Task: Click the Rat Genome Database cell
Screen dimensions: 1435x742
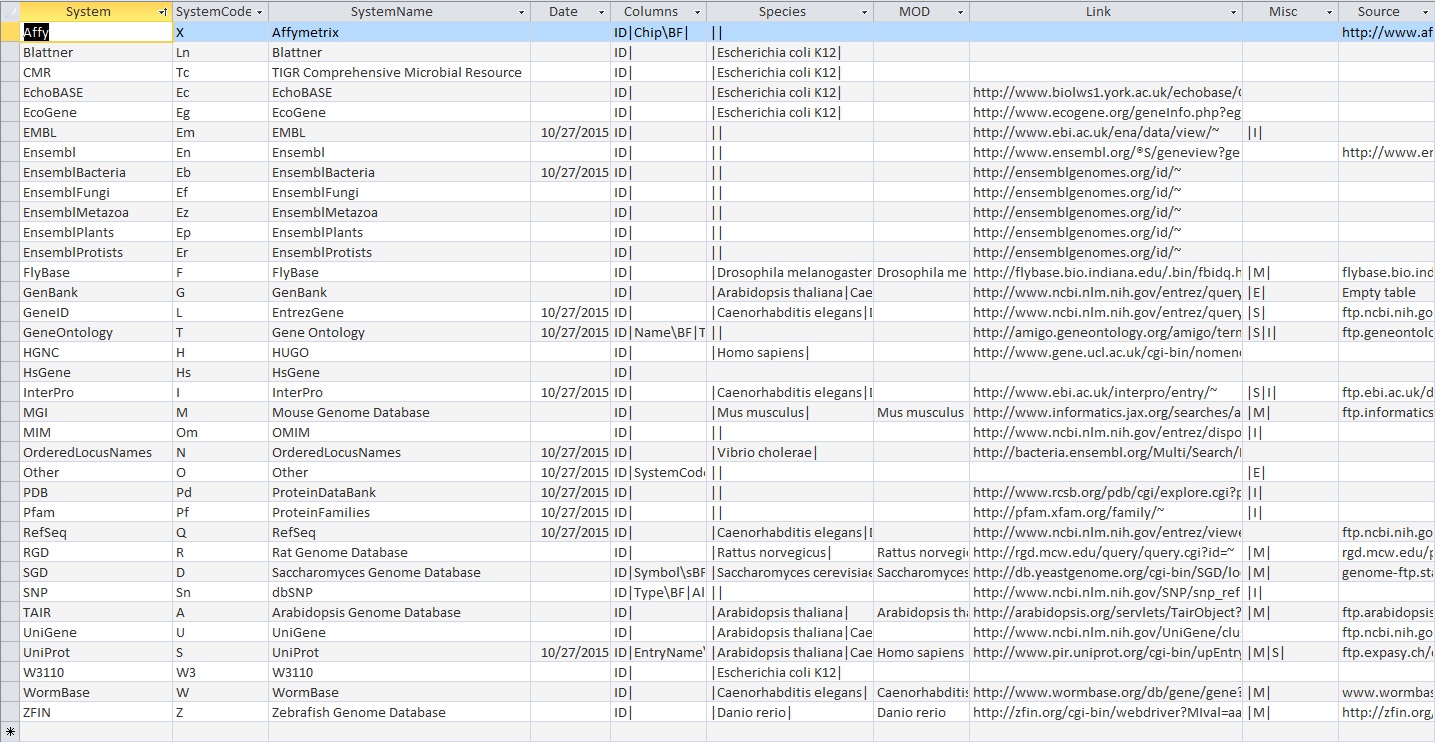Action: [x=400, y=552]
